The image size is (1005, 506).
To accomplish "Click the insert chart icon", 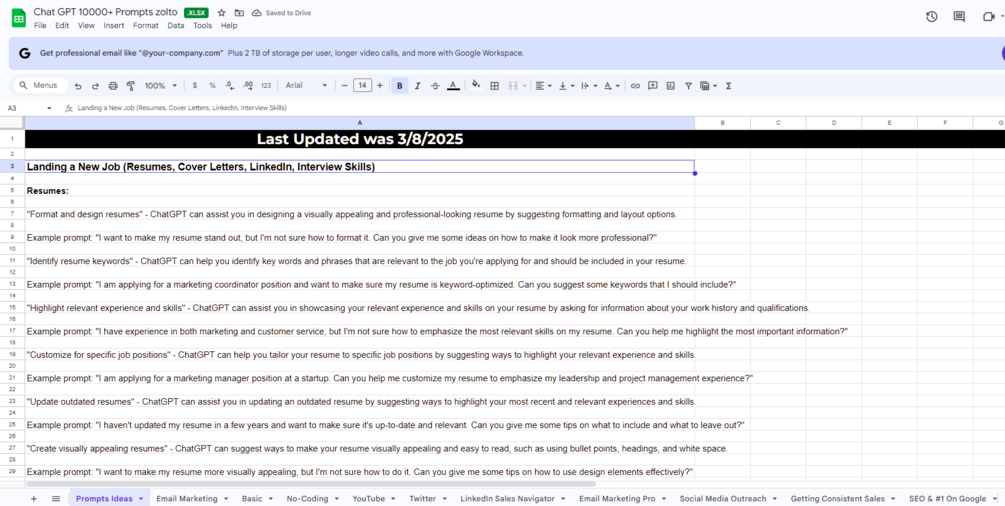I will click(670, 85).
